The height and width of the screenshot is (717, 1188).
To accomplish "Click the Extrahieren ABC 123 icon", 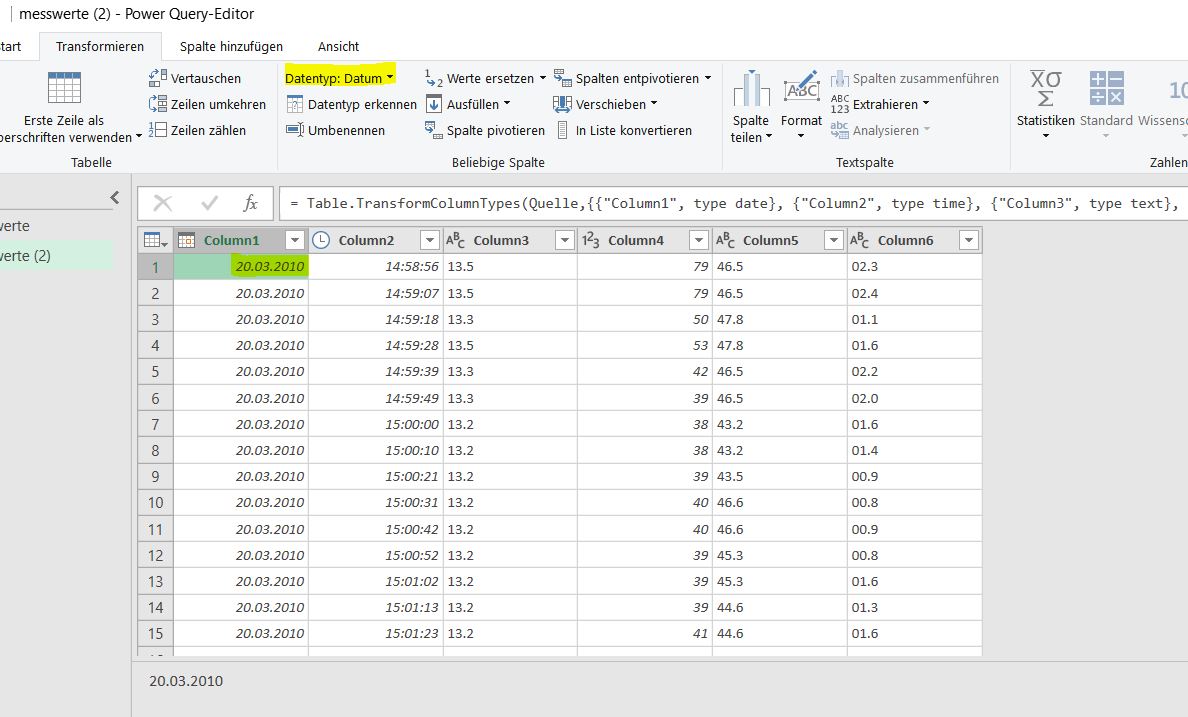I will [x=839, y=104].
